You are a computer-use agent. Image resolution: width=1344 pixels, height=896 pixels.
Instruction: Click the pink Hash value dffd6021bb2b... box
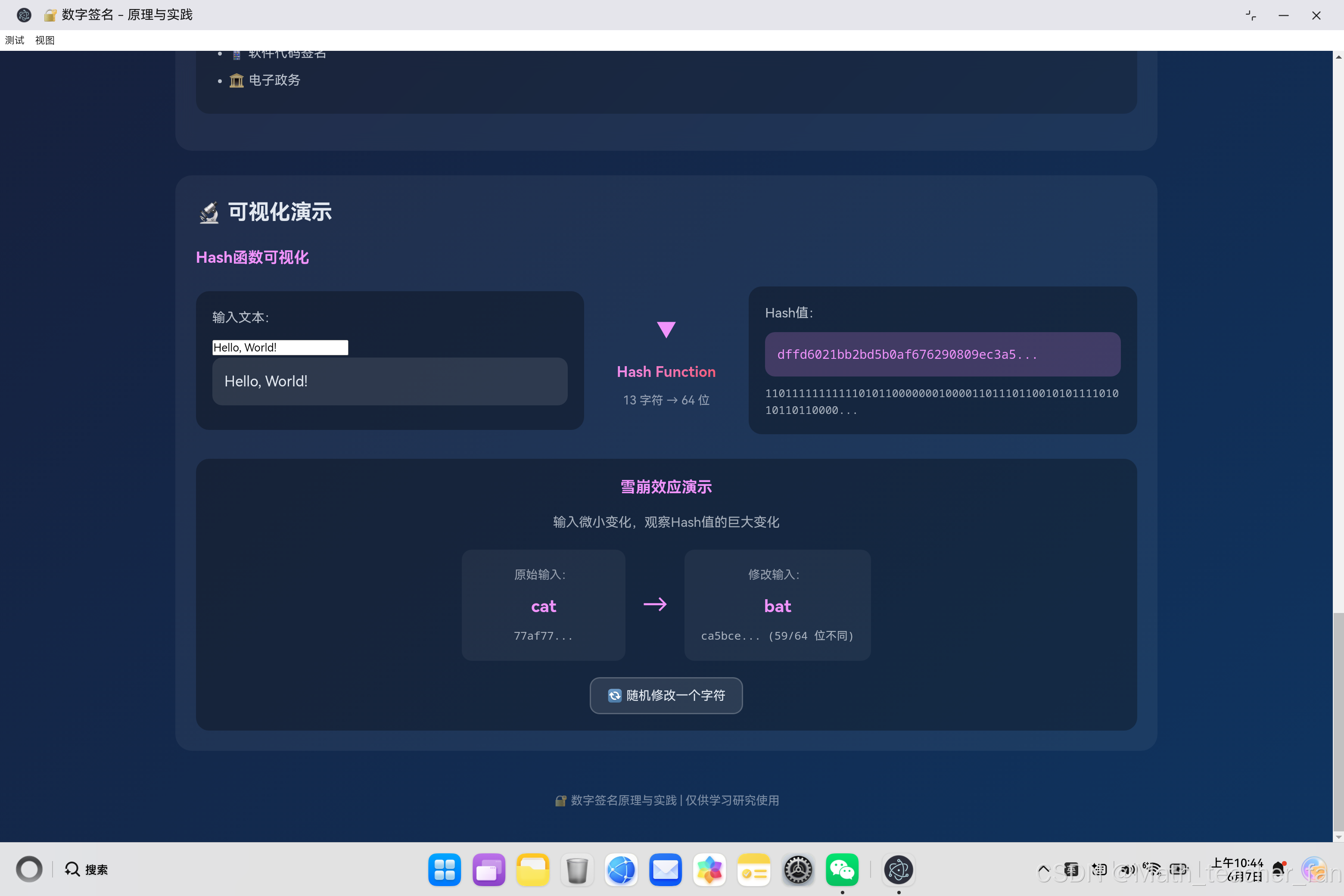pyautogui.click(x=942, y=354)
